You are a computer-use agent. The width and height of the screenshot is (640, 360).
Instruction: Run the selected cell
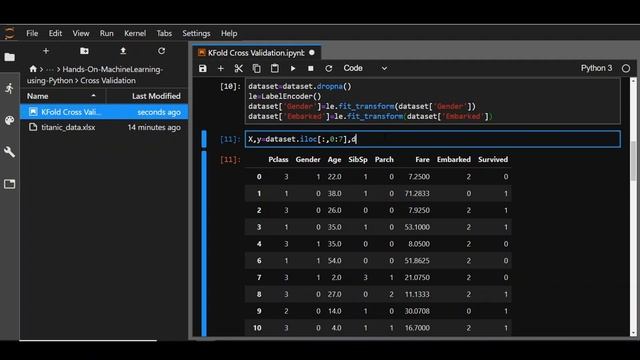(x=293, y=69)
